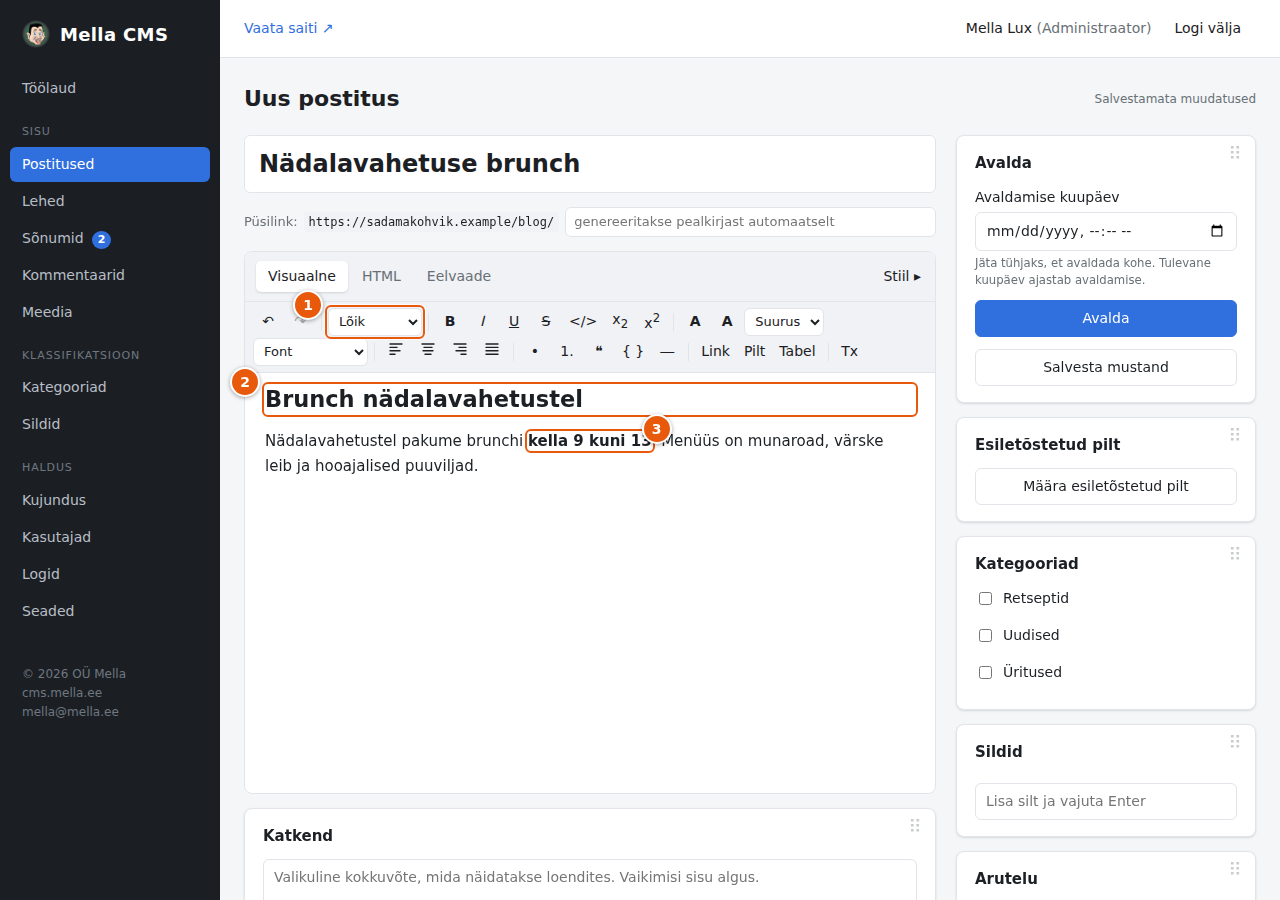The image size is (1280, 900).
Task: Open the Vaata saiti link
Action: (289, 28)
